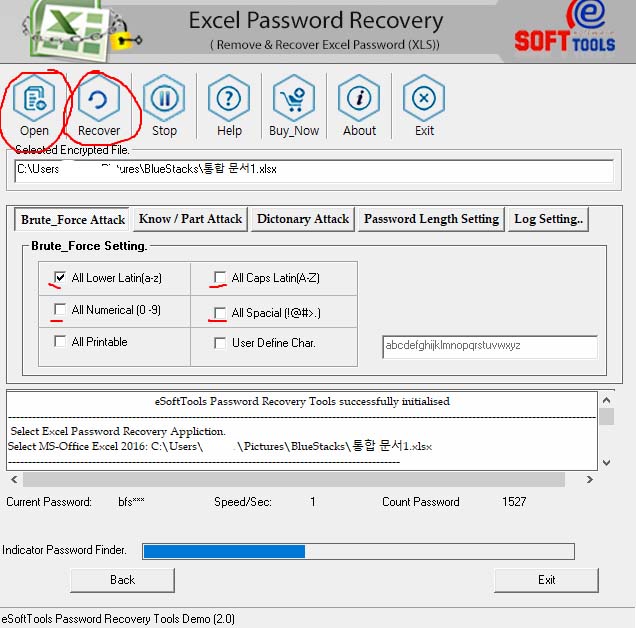
Task: Click the 'Remove & Recover Excel Password (XLS)' subtitle
Action: 324,44
